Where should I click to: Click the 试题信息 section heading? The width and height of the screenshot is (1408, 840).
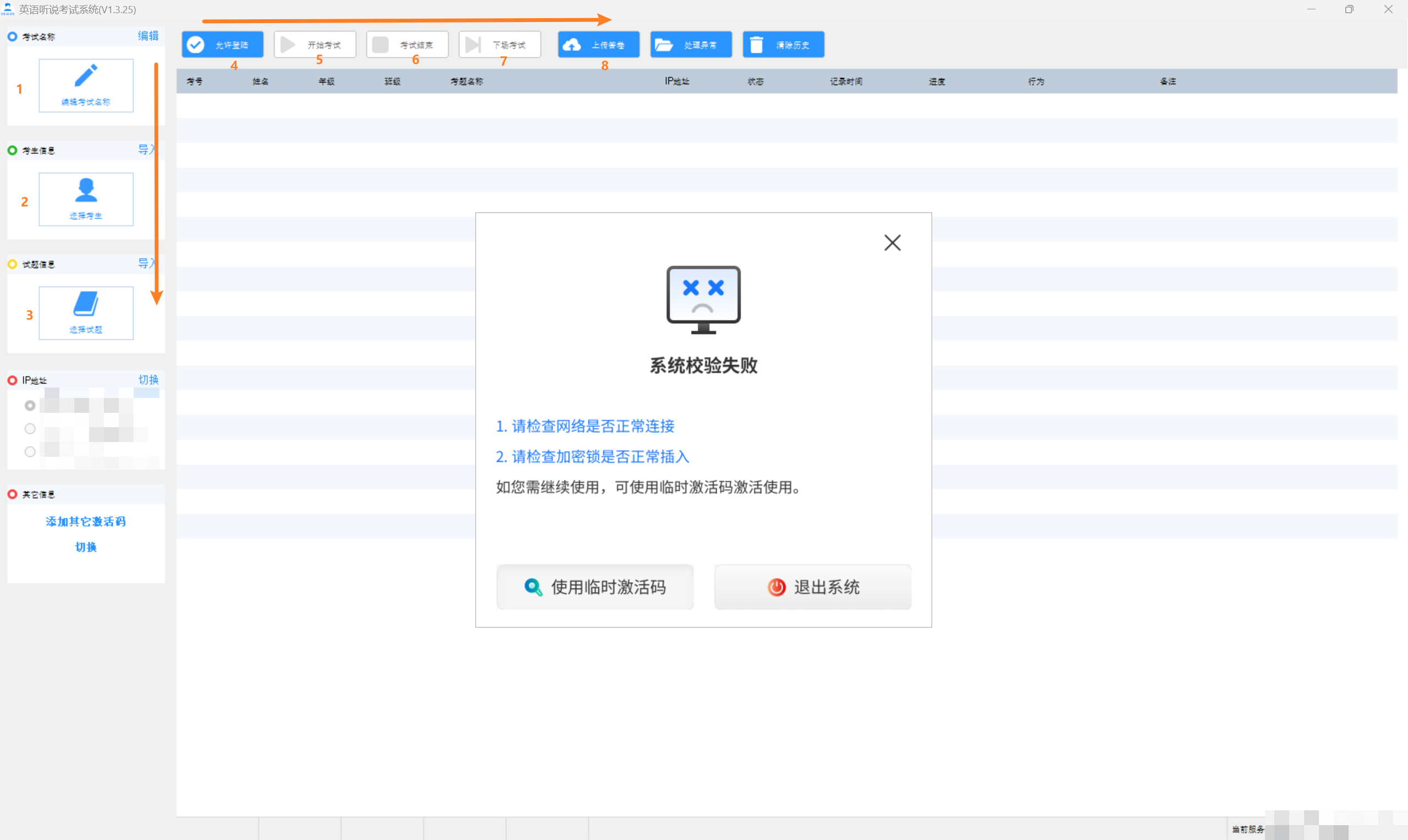[38, 264]
